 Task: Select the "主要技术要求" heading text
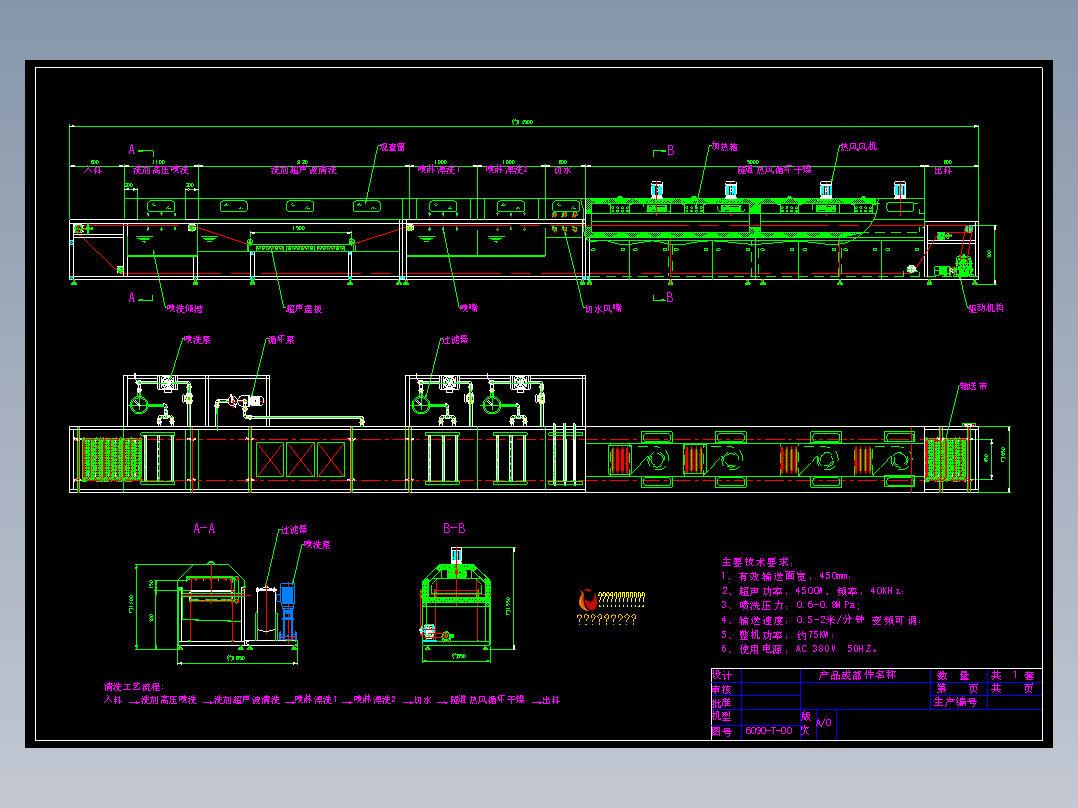point(758,562)
